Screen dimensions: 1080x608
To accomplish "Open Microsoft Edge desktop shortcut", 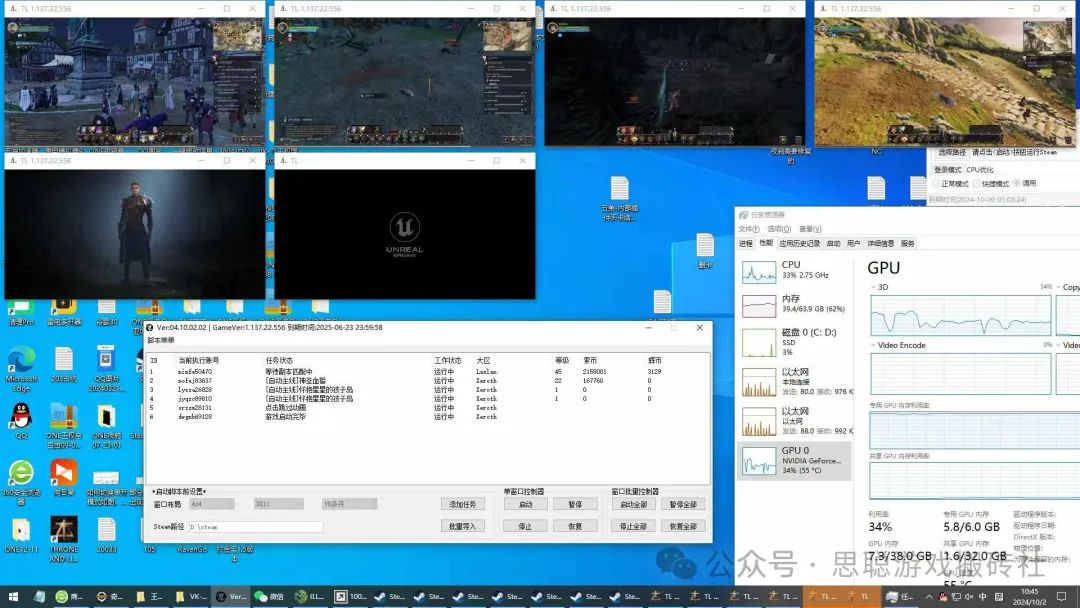I will click(21, 361).
